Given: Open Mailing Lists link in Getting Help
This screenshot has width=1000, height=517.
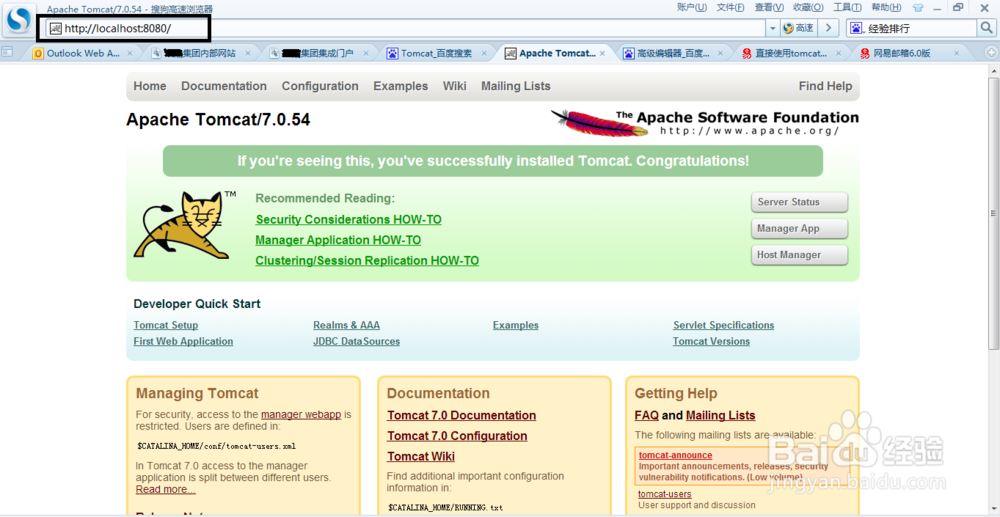Looking at the screenshot, I should (x=721, y=416).
